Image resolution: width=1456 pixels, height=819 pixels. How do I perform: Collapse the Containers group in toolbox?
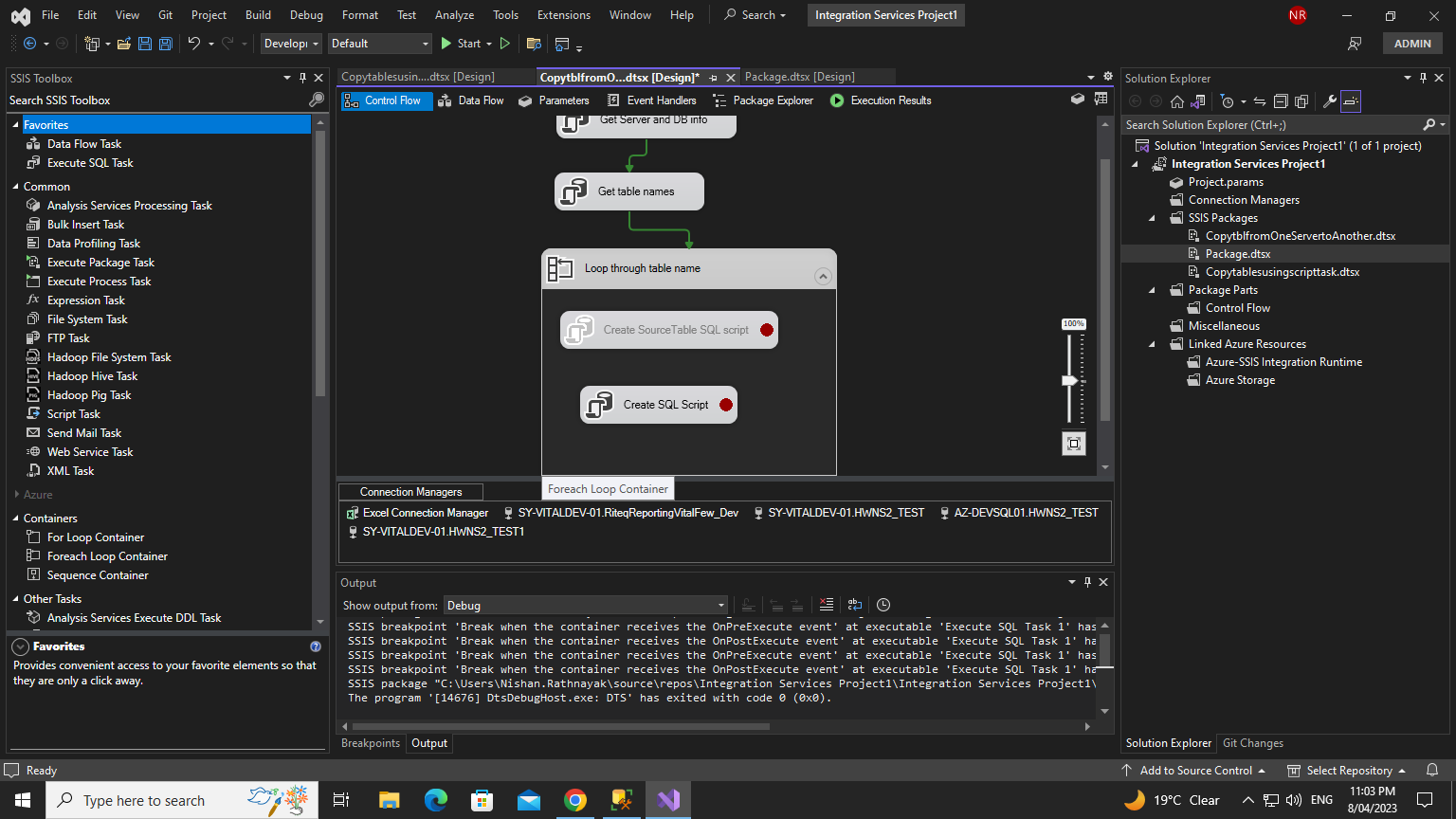pyautogui.click(x=16, y=519)
